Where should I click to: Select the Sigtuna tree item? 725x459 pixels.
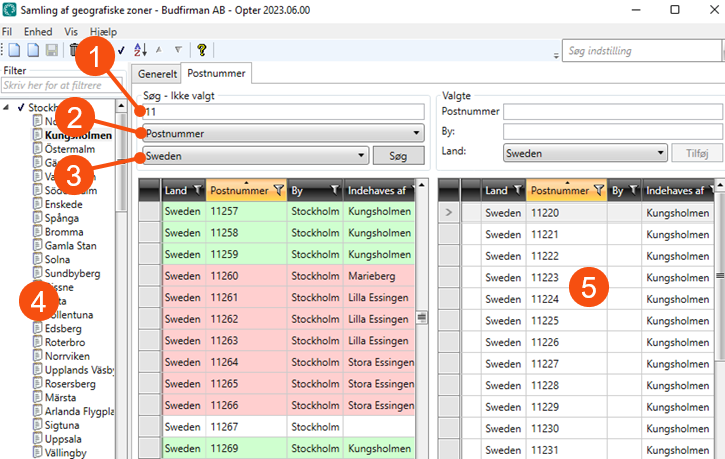[x=62, y=425]
